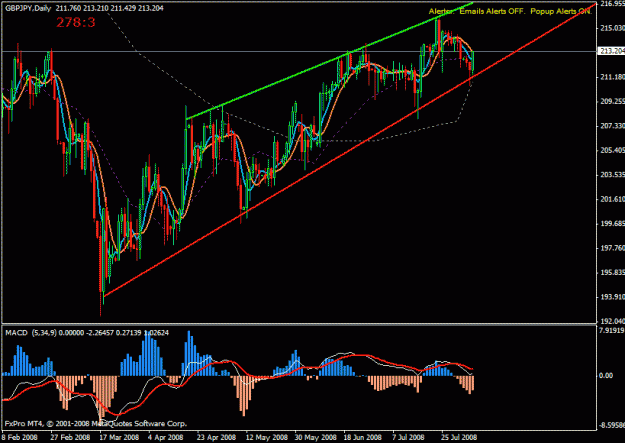Click the 195.835 price axis label
Screen dimensions: 625x443
tap(612, 272)
